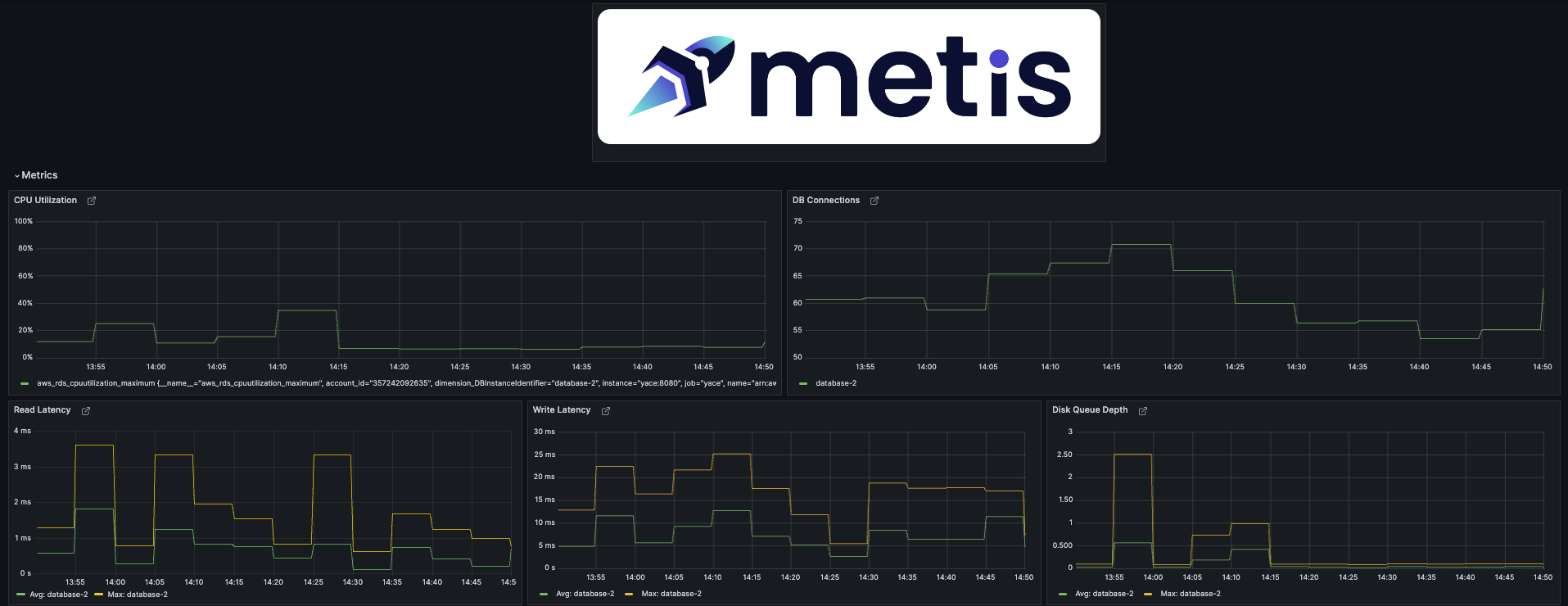Open the DB Connections panel external link icon
The height and width of the screenshot is (606, 1568).
pyautogui.click(x=874, y=201)
